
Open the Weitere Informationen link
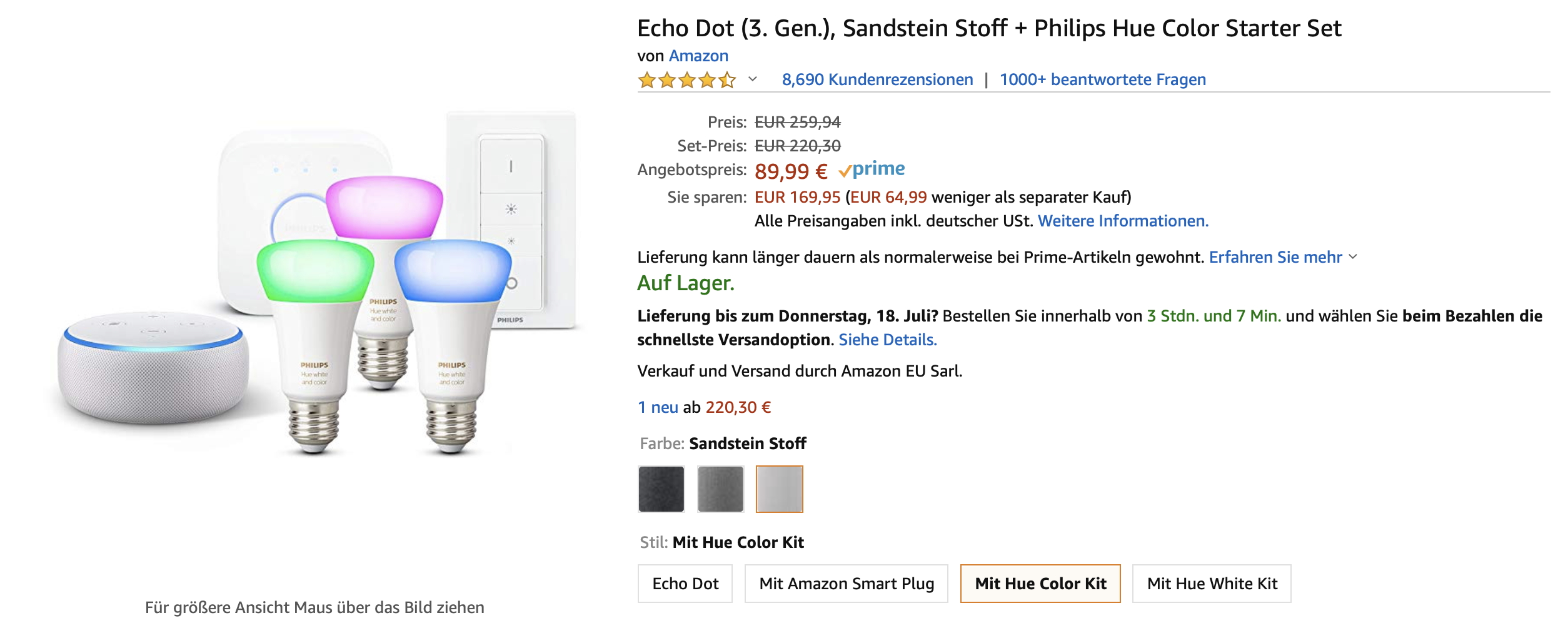(1123, 221)
